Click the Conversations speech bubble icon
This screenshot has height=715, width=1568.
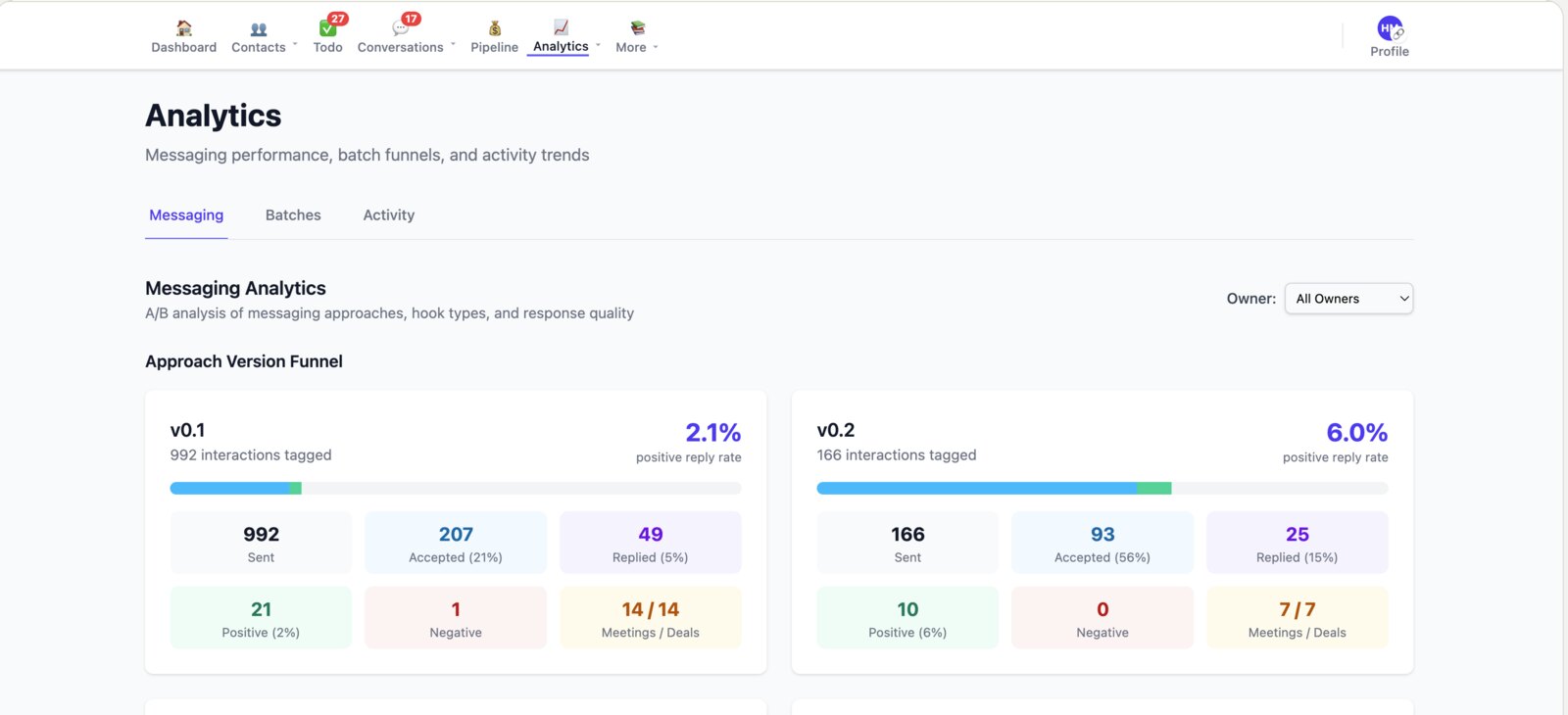pyautogui.click(x=400, y=28)
